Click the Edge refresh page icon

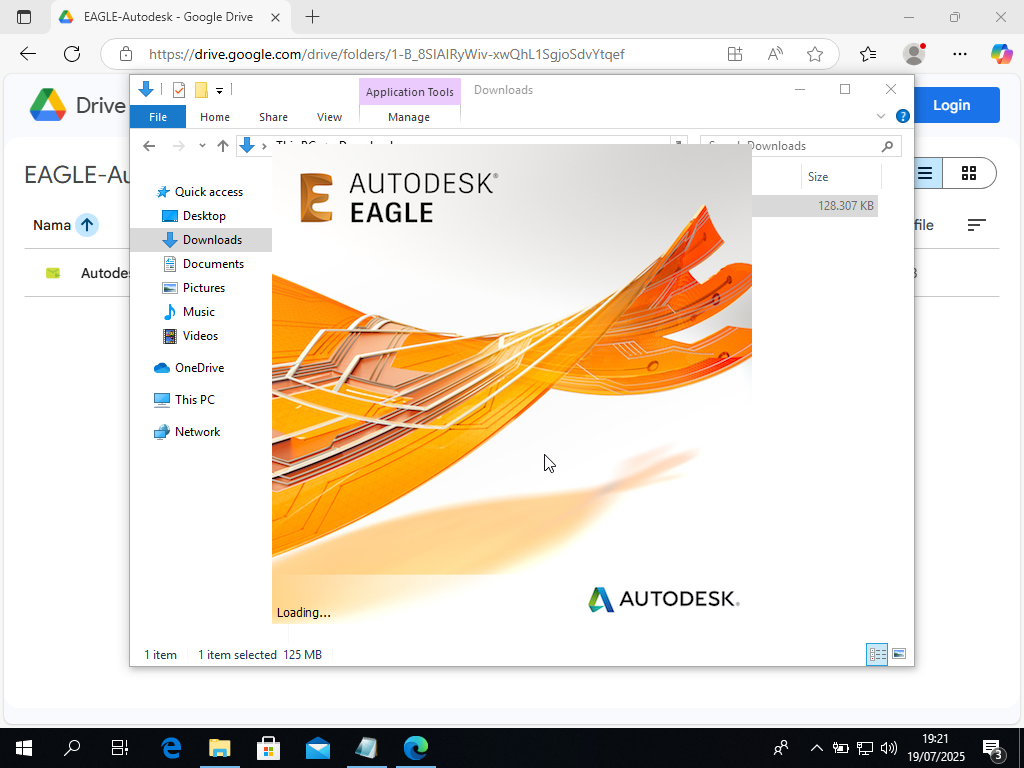coord(72,54)
